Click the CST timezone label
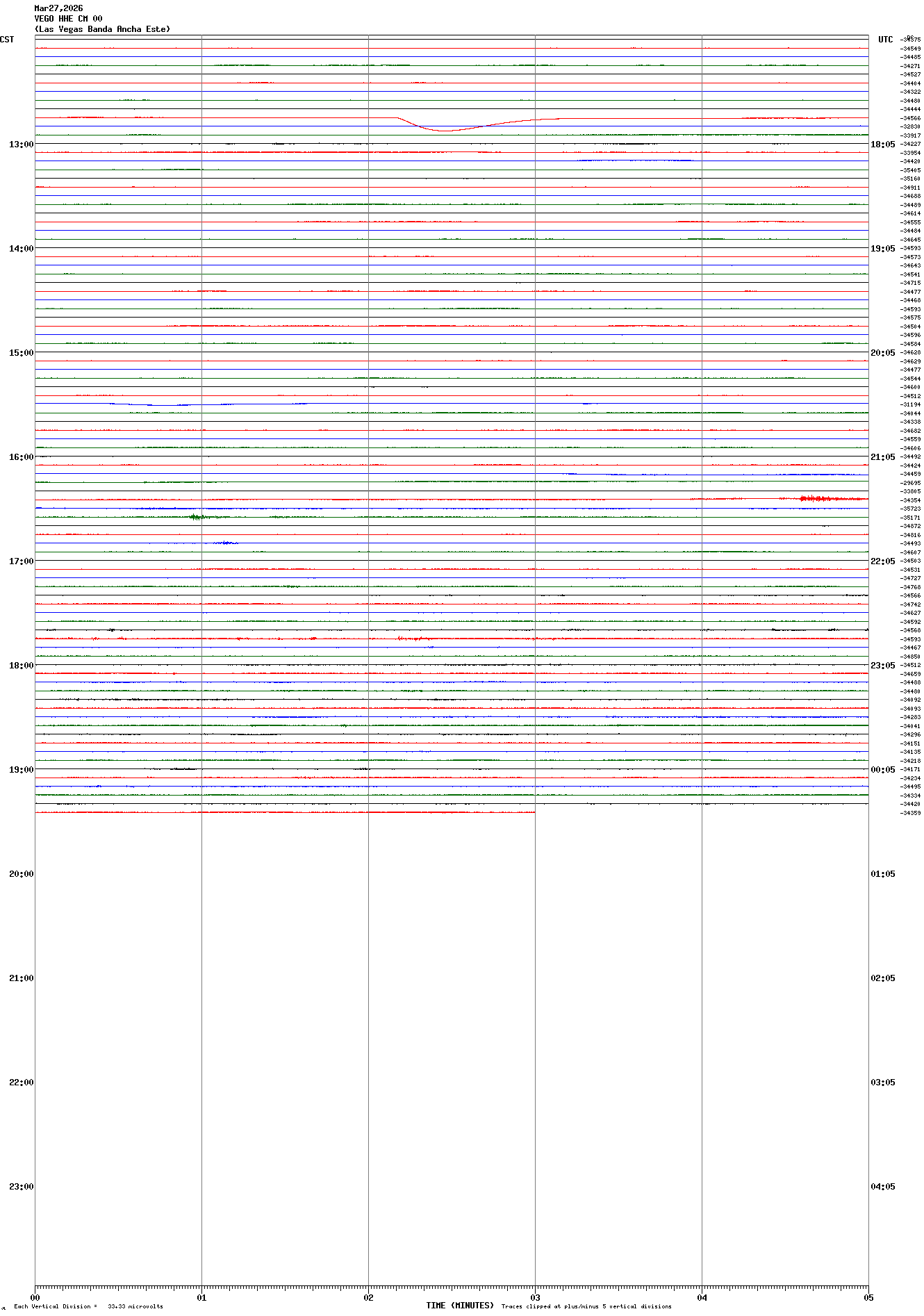Screen dimensions: 924x1316 coord(7,40)
